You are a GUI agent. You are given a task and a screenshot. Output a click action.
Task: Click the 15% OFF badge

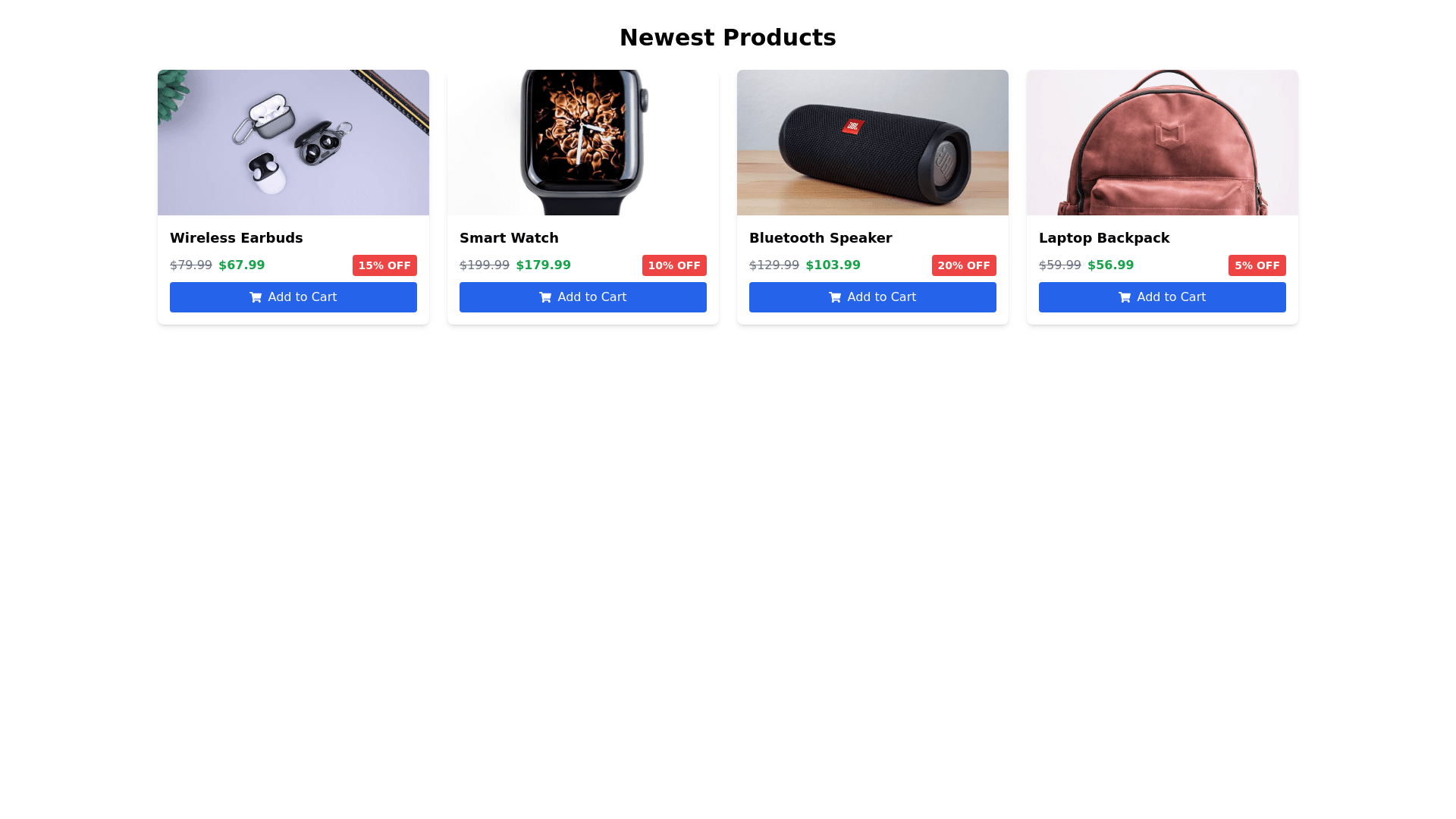384,265
